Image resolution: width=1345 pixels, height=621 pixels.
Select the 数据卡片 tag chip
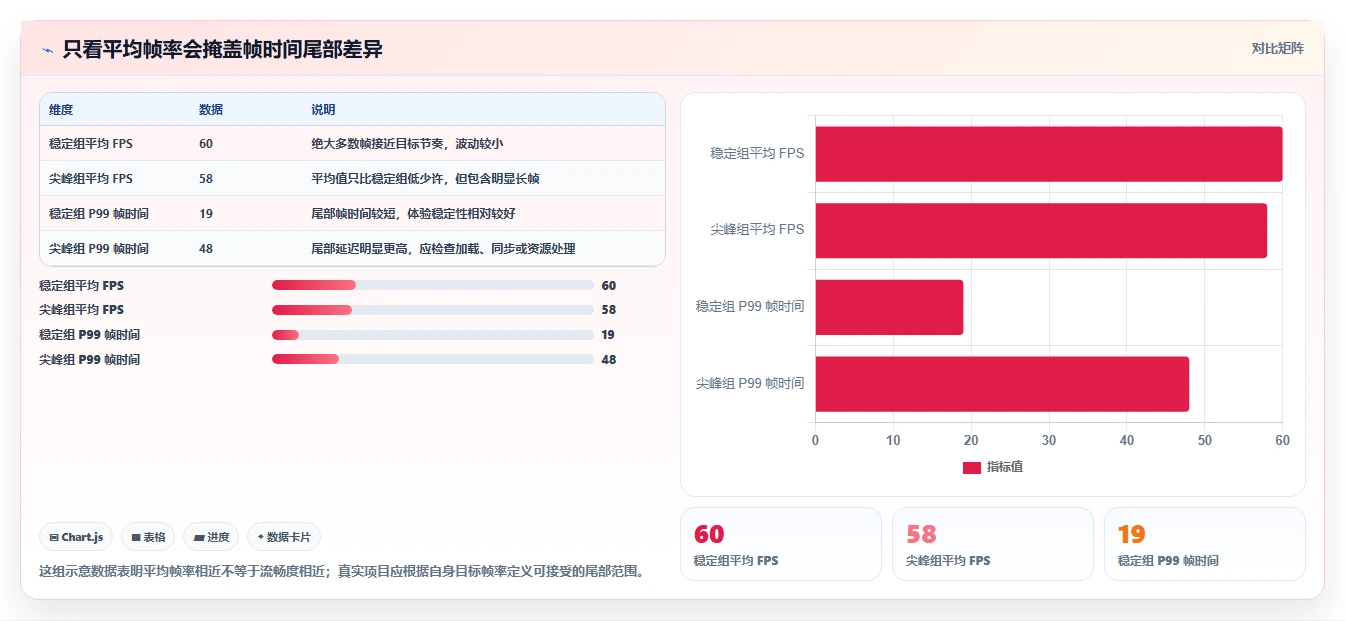(284, 537)
